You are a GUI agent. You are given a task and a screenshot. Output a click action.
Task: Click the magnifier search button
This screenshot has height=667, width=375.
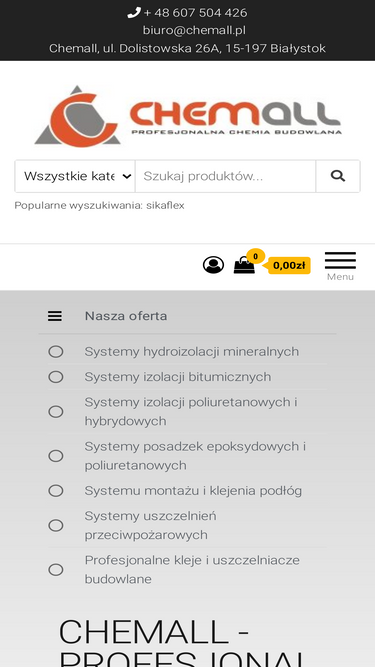click(x=338, y=176)
